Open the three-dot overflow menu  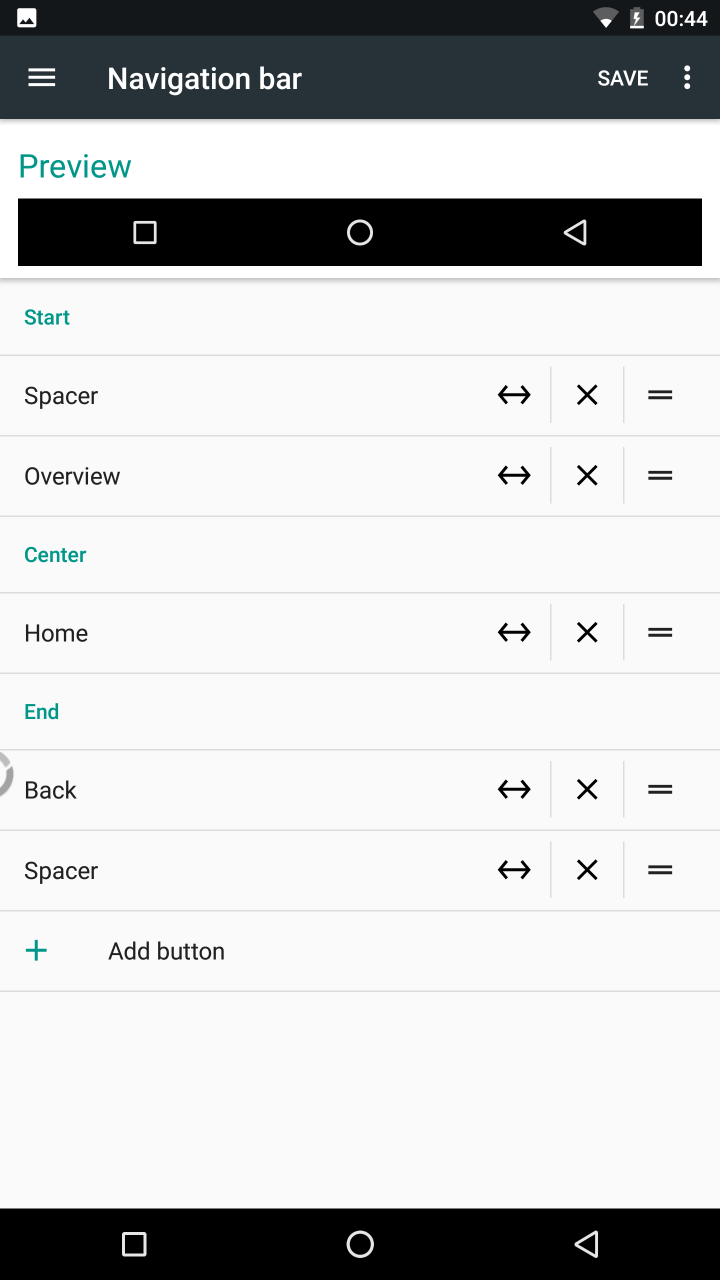[x=687, y=78]
